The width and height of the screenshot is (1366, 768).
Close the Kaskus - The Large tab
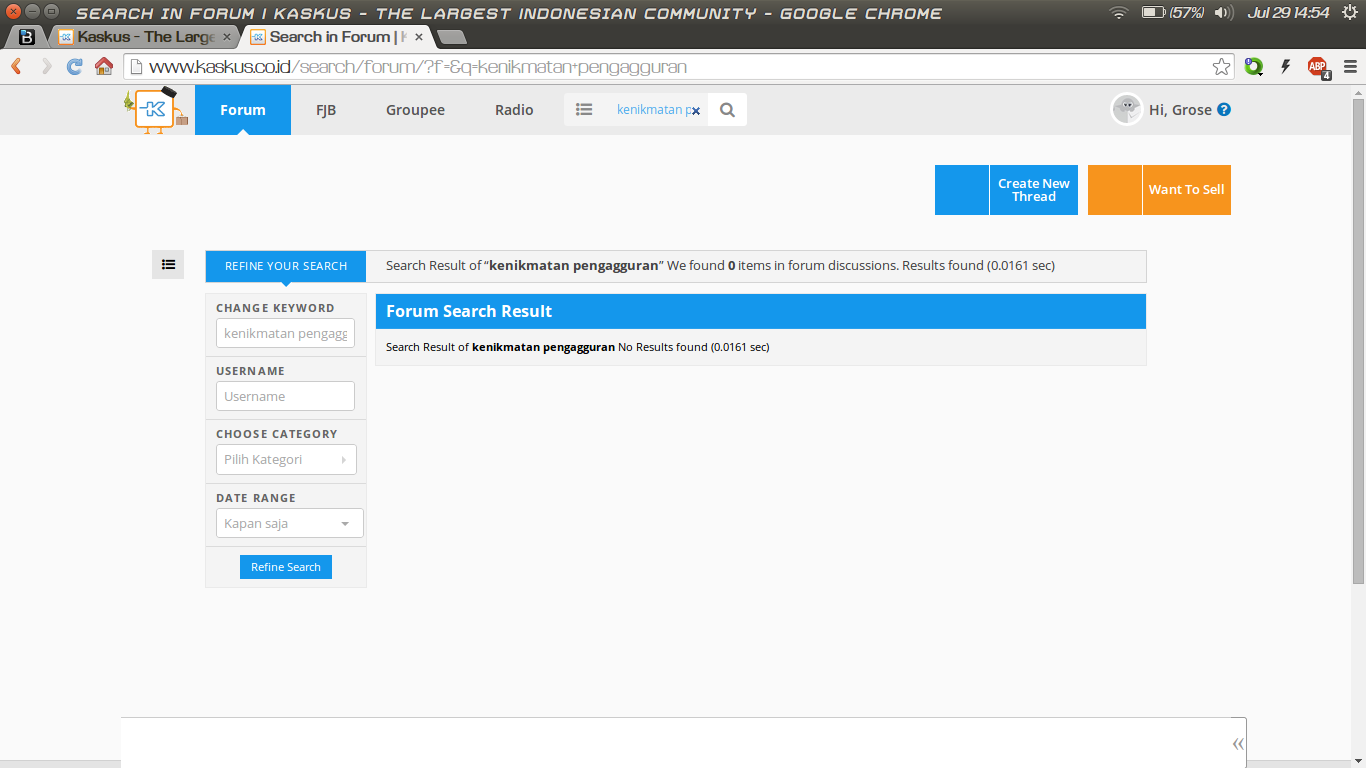[x=227, y=37]
